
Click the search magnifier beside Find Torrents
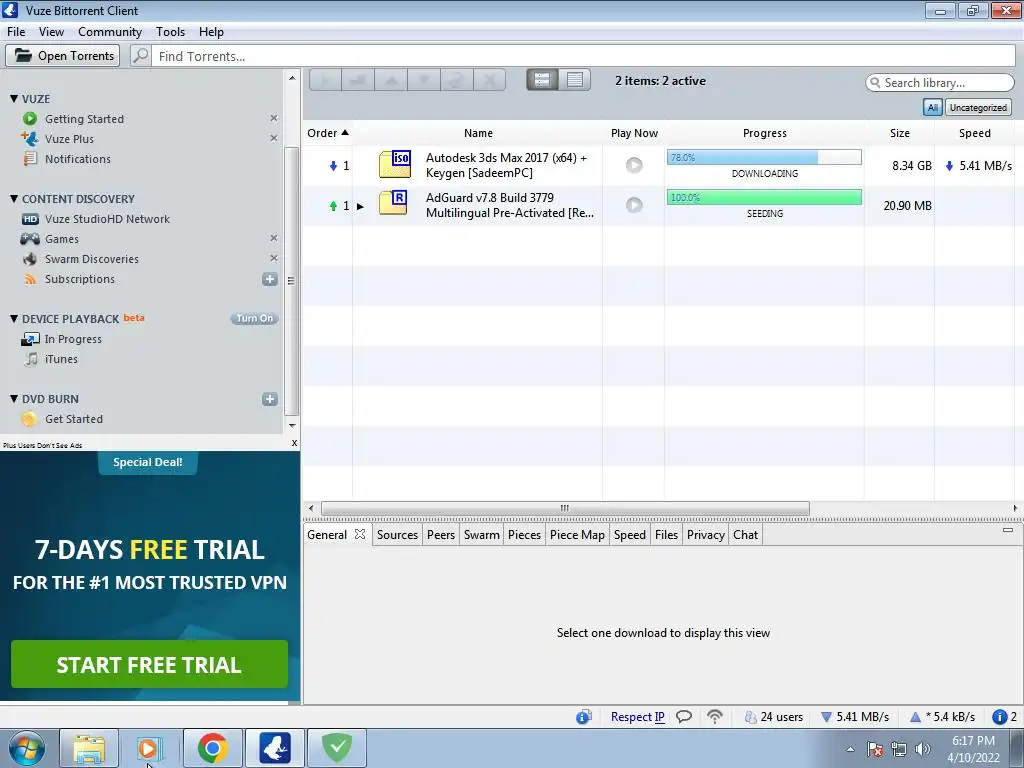point(140,56)
